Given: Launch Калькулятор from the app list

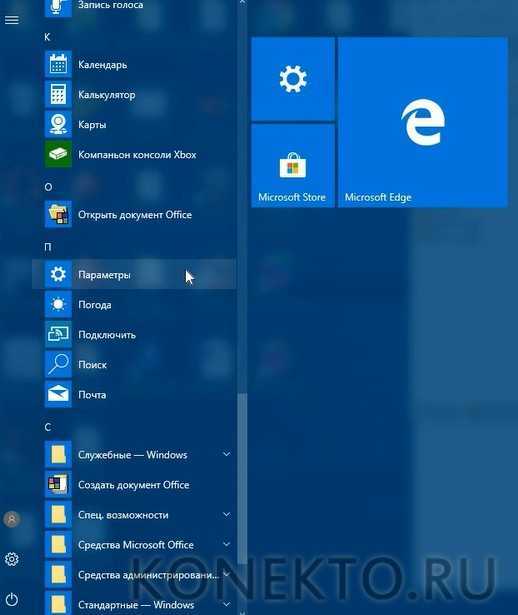Looking at the screenshot, I should point(134,95).
